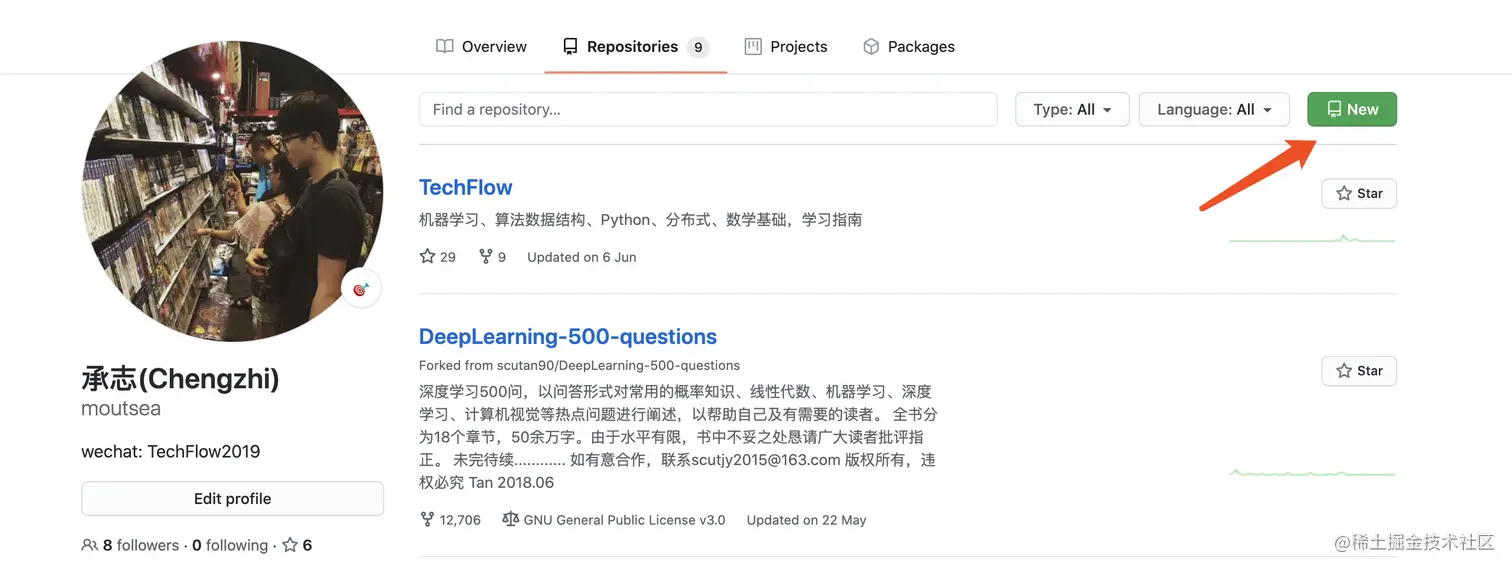
Task: Open the Overview tab
Action: pyautogui.click(x=481, y=46)
